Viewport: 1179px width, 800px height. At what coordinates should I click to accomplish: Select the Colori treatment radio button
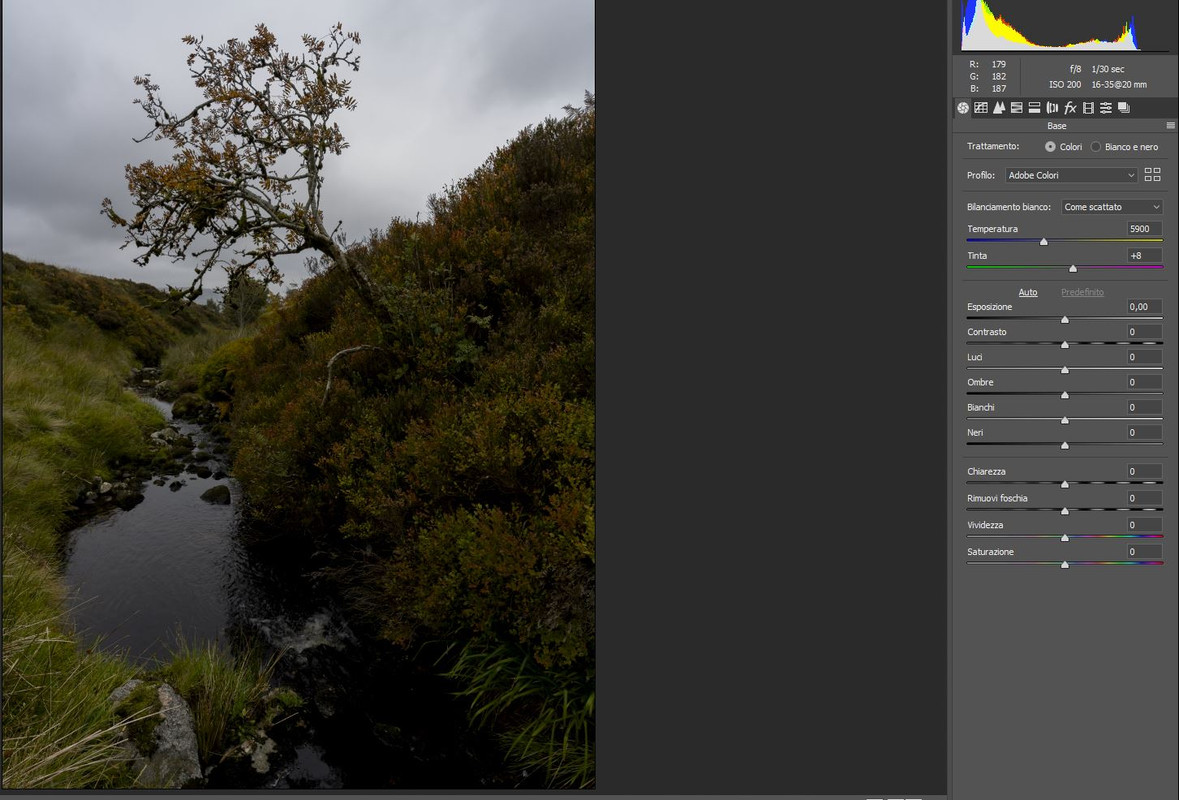[x=1050, y=147]
